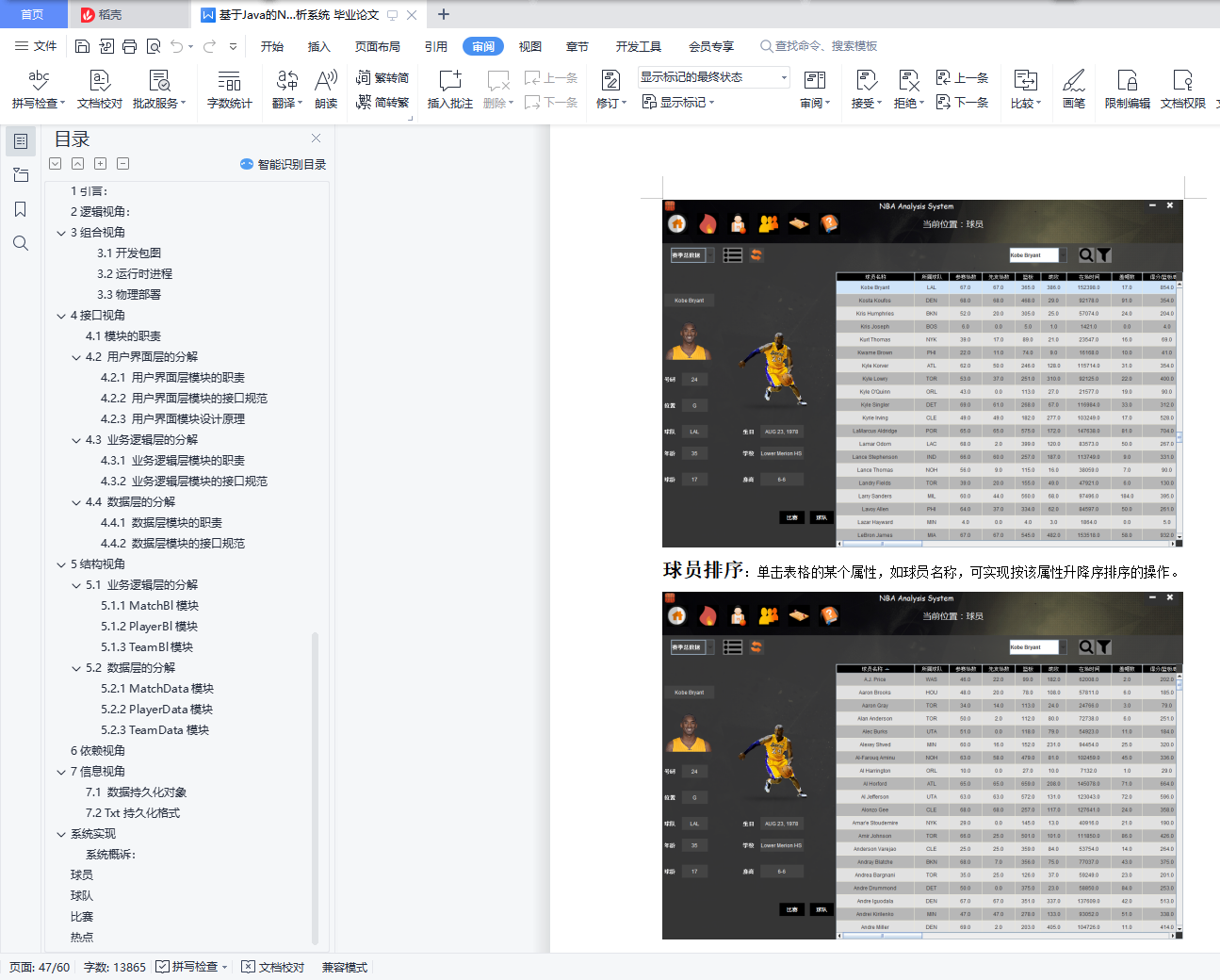Click the 接受 accept change icon
The width and height of the screenshot is (1220, 980).
tap(866, 80)
